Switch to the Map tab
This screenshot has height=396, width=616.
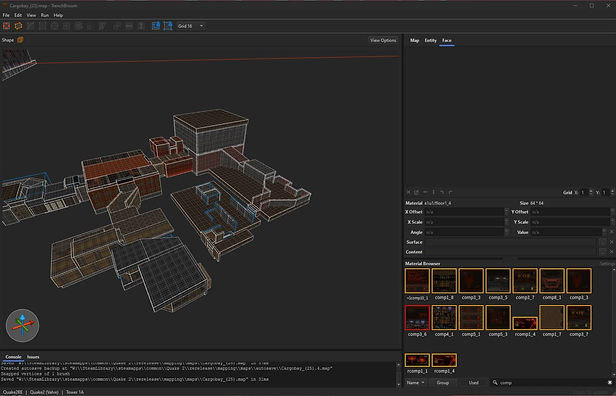point(414,40)
